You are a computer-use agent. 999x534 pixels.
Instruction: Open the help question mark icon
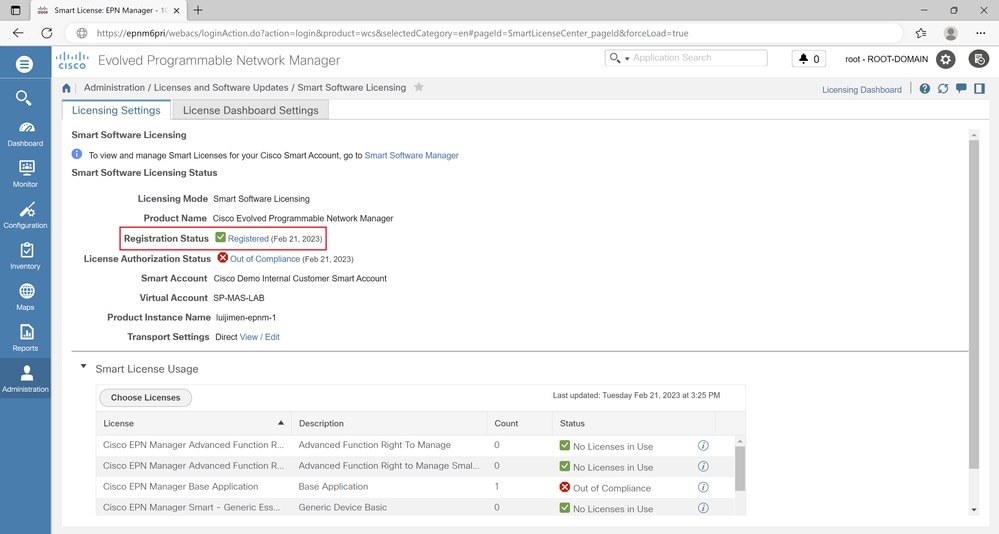click(924, 89)
